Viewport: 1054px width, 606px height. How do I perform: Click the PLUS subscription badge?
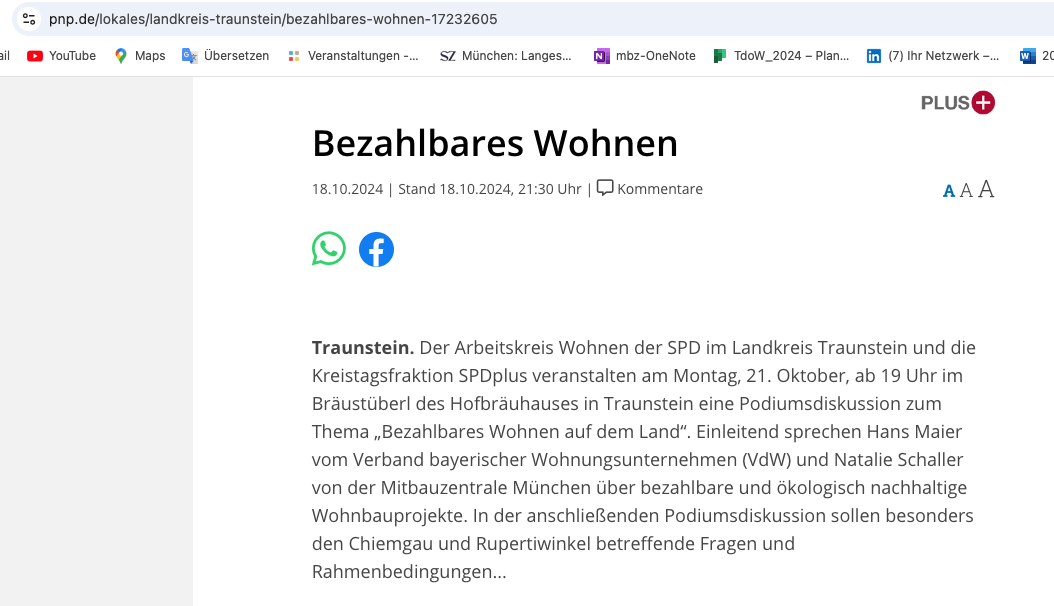(x=957, y=102)
